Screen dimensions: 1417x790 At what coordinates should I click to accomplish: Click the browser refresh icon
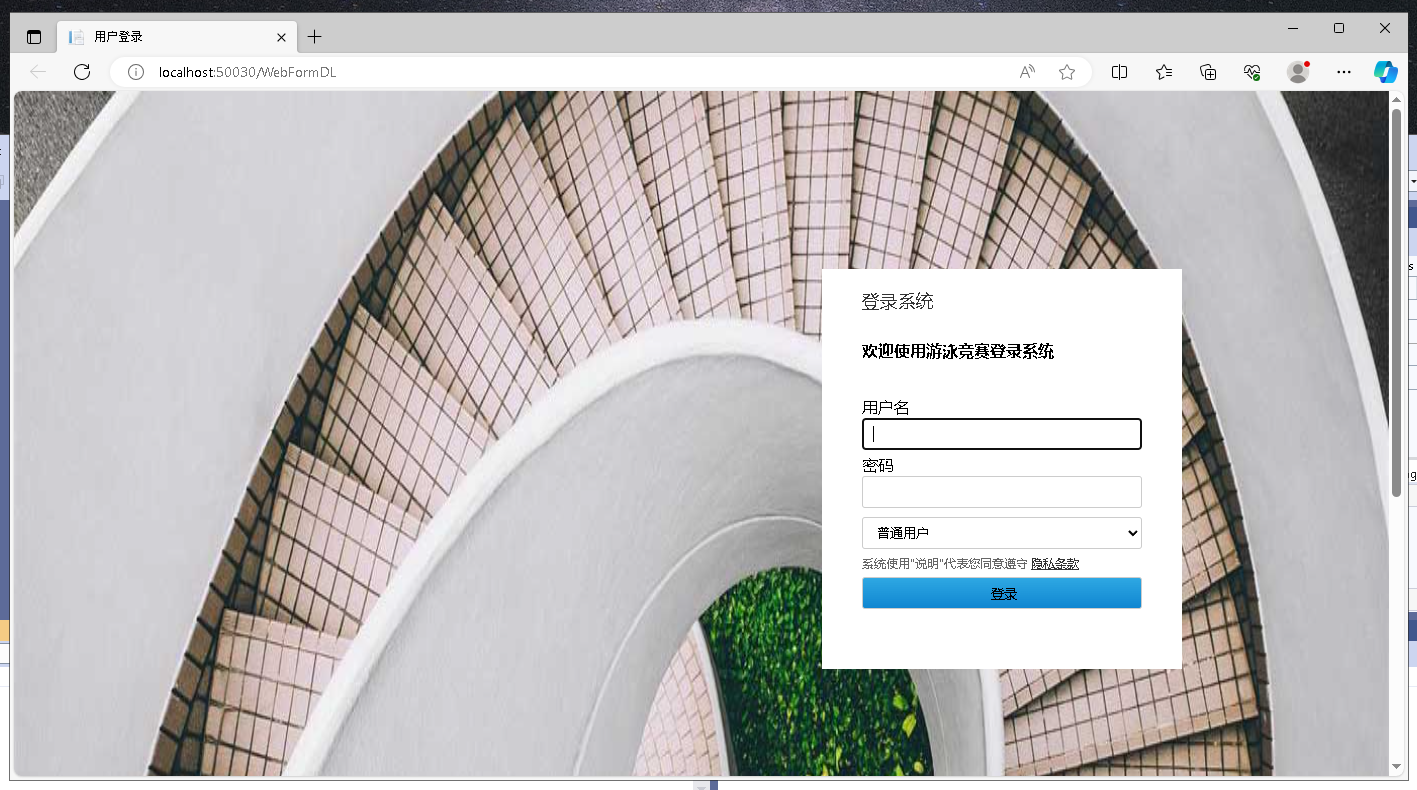(82, 72)
